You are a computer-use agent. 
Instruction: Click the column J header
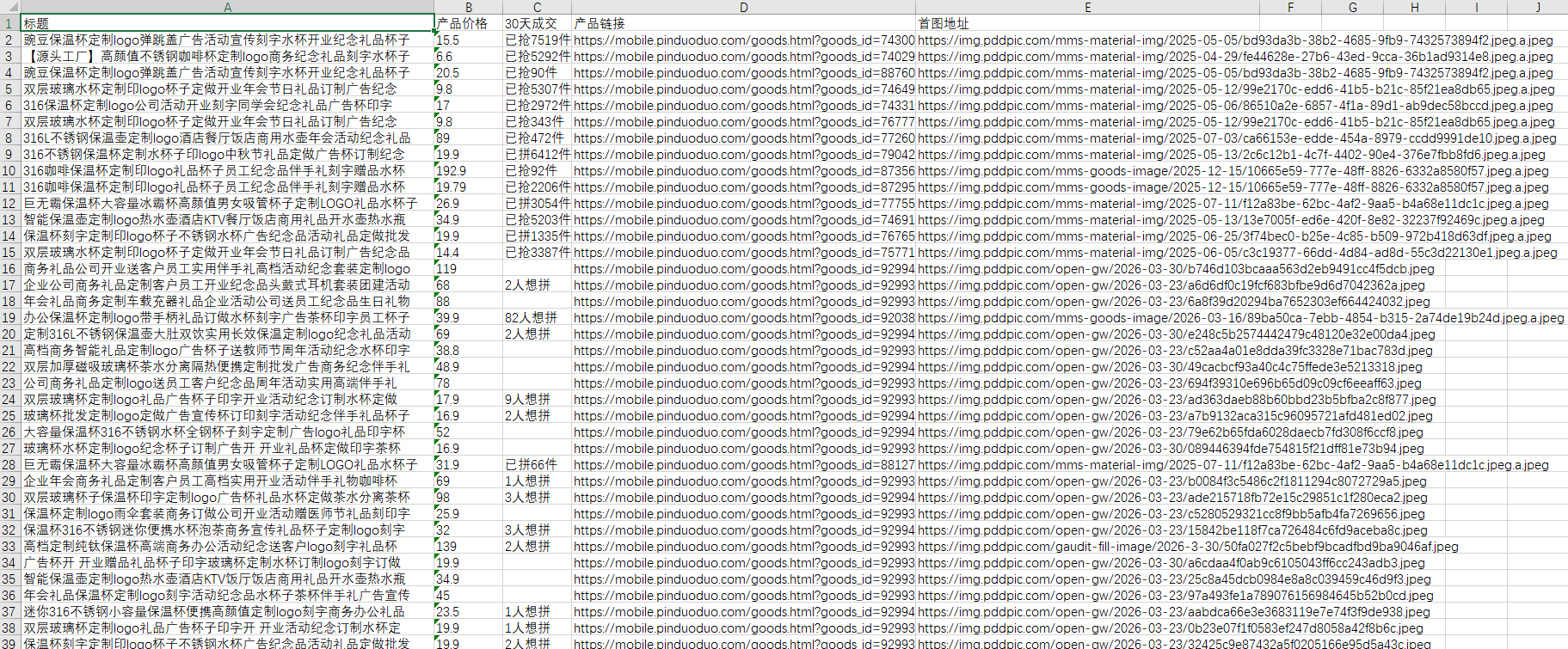click(x=1538, y=7)
